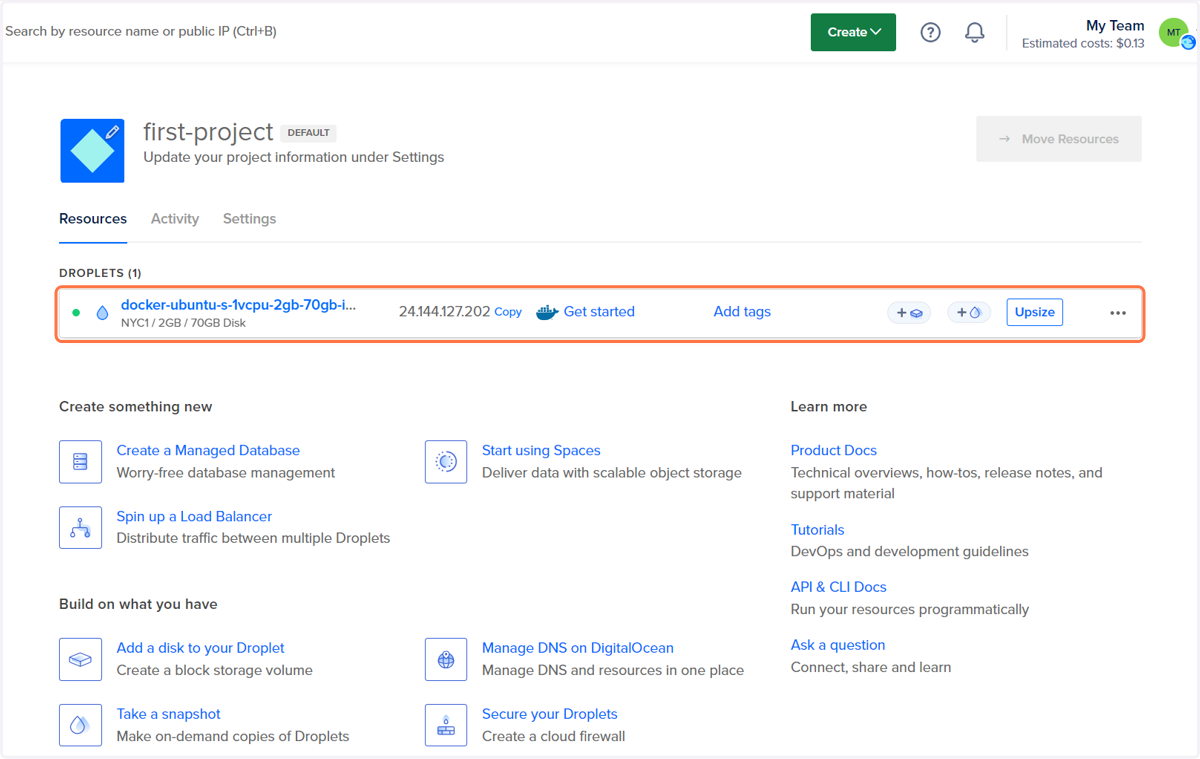Open the Create dropdown button

853,32
